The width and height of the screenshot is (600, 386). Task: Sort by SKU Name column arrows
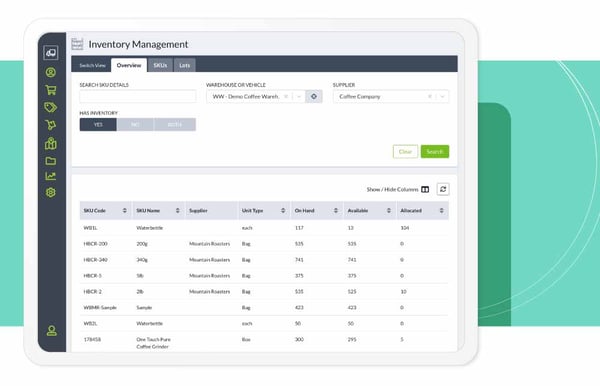tap(178, 210)
